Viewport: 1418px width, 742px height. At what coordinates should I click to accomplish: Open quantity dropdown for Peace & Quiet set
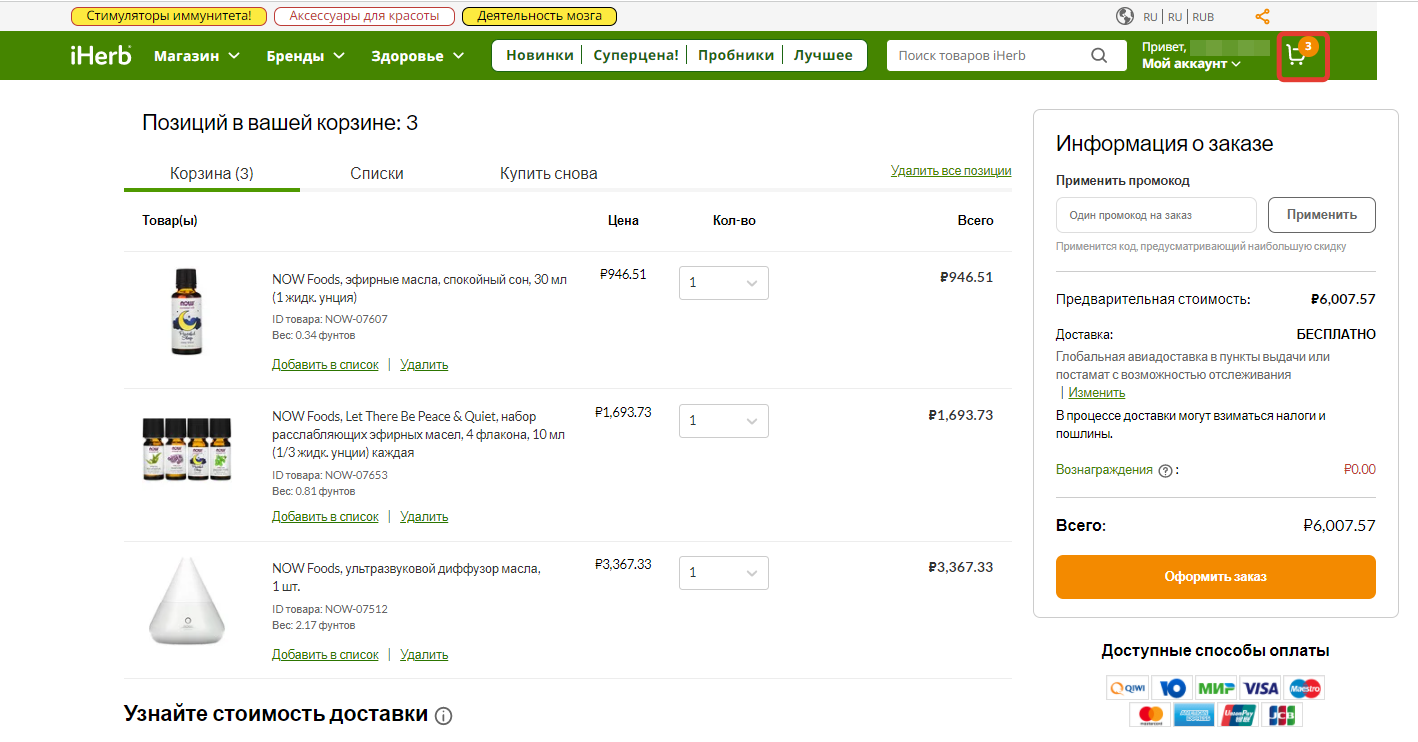[x=724, y=421]
